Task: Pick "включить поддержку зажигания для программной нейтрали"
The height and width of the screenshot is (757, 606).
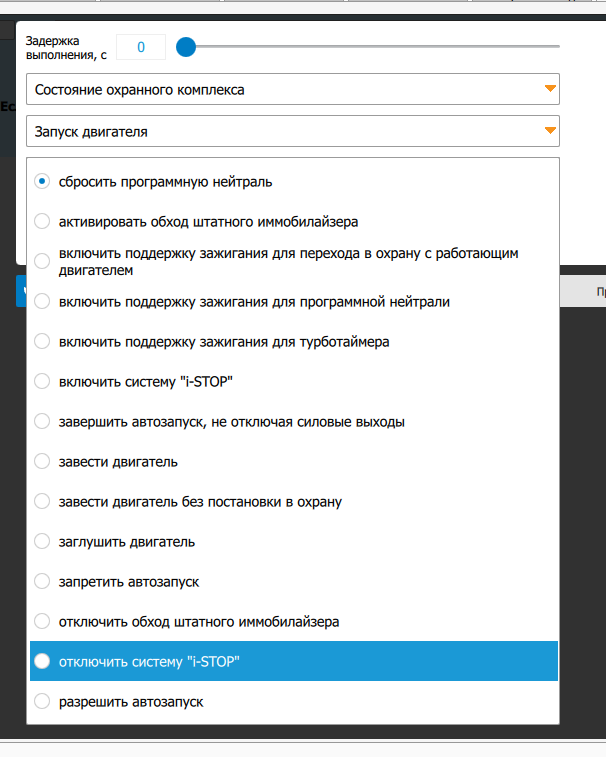Action: point(42,301)
